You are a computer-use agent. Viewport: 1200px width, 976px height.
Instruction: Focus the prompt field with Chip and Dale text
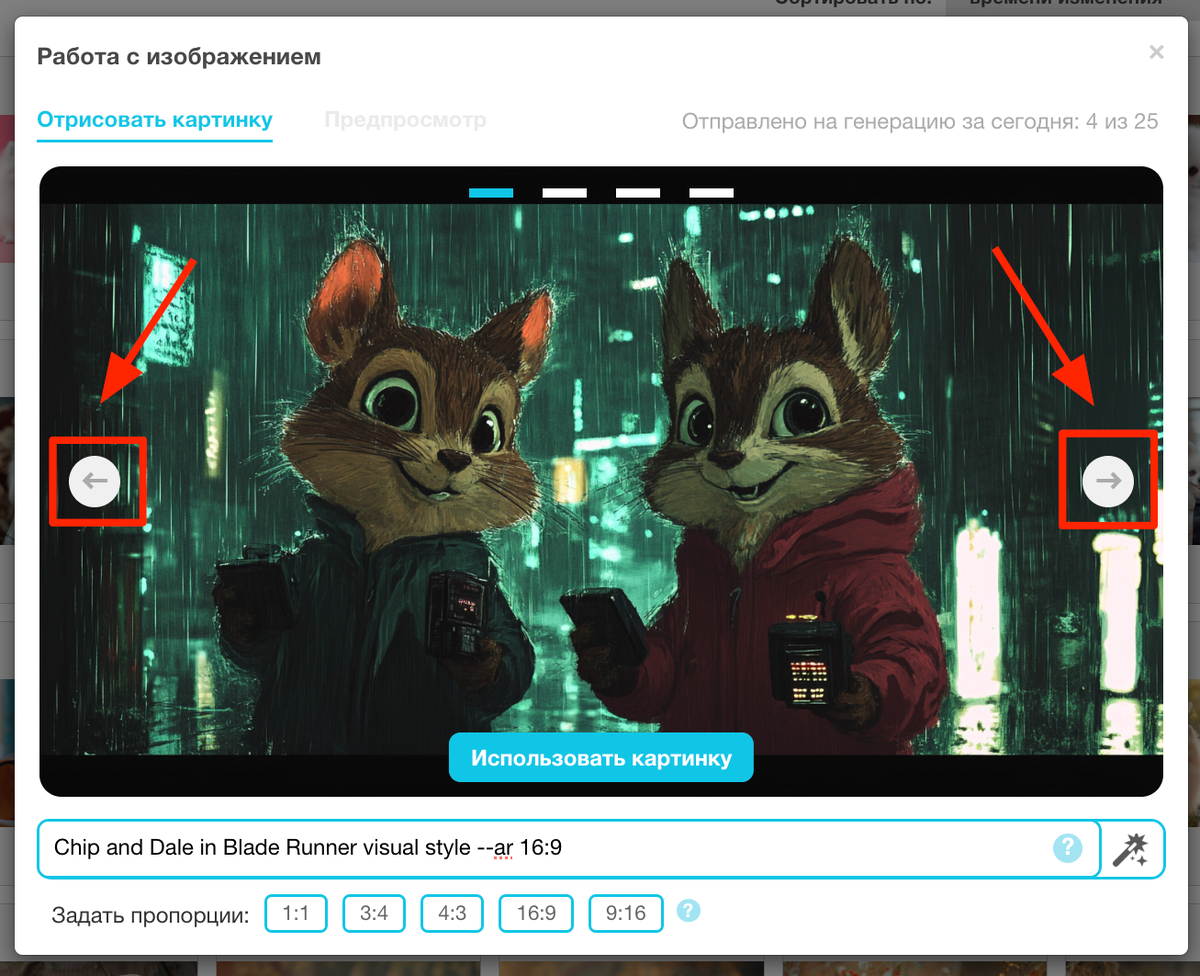coord(569,849)
